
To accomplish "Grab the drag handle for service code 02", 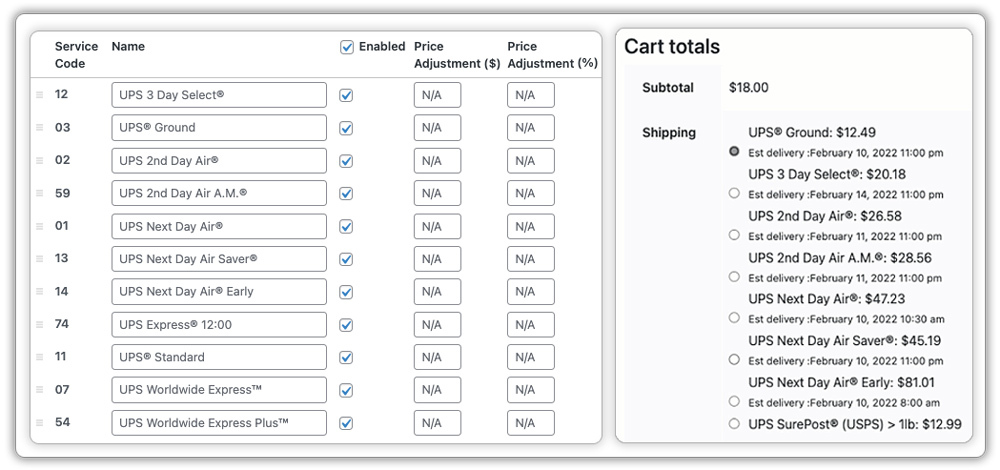I will (40, 161).
